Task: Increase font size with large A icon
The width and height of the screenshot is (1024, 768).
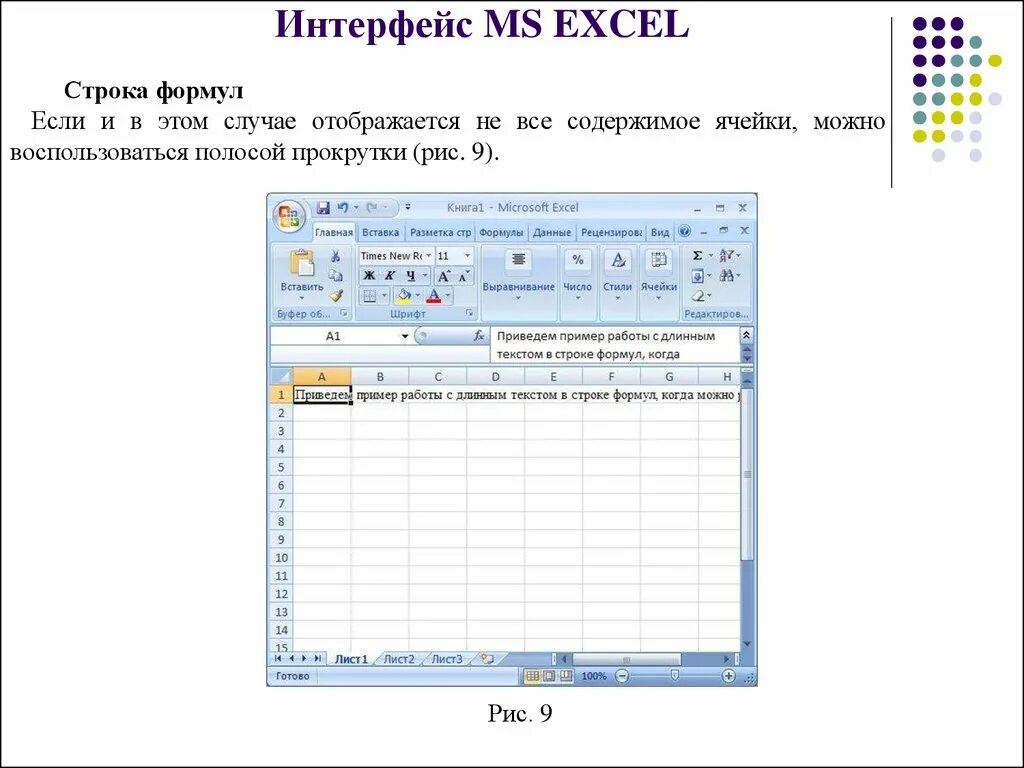Action: coord(443,276)
